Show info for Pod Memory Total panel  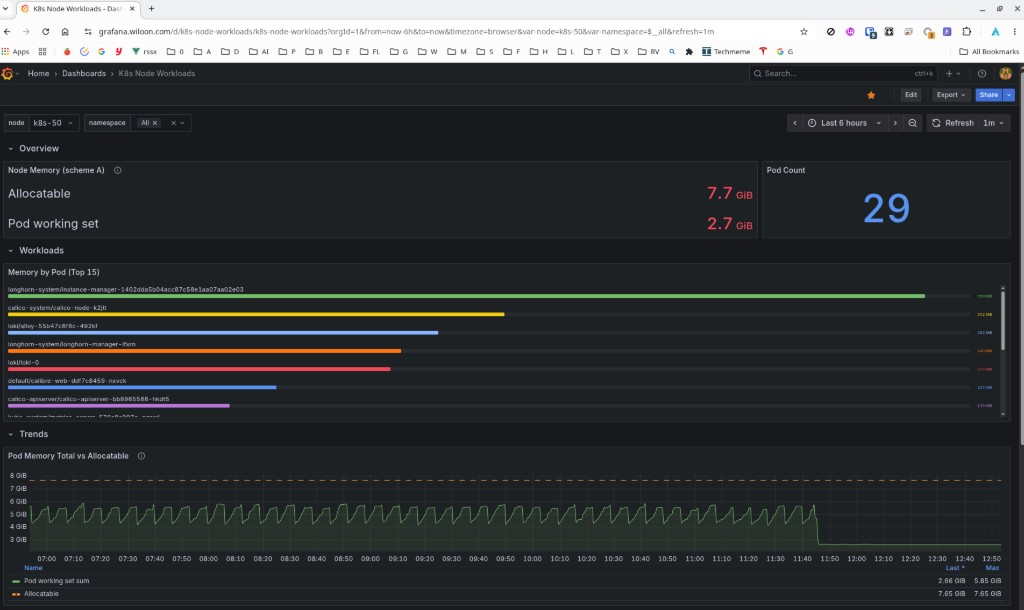click(141, 456)
